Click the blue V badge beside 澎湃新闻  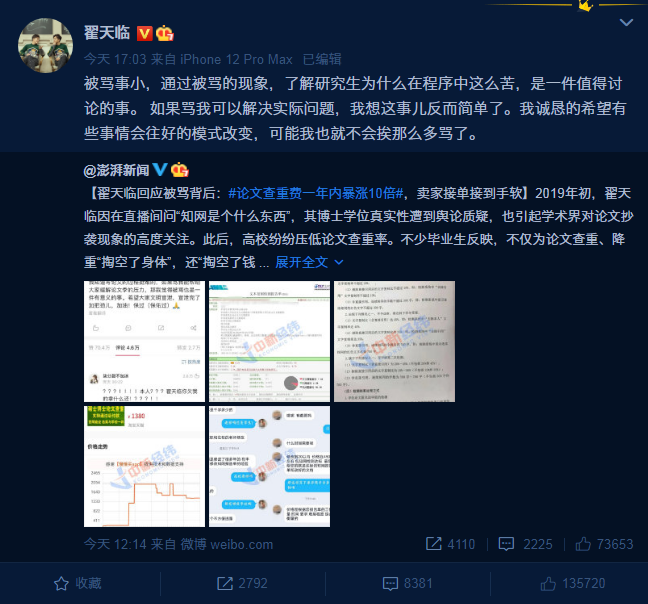point(160,169)
